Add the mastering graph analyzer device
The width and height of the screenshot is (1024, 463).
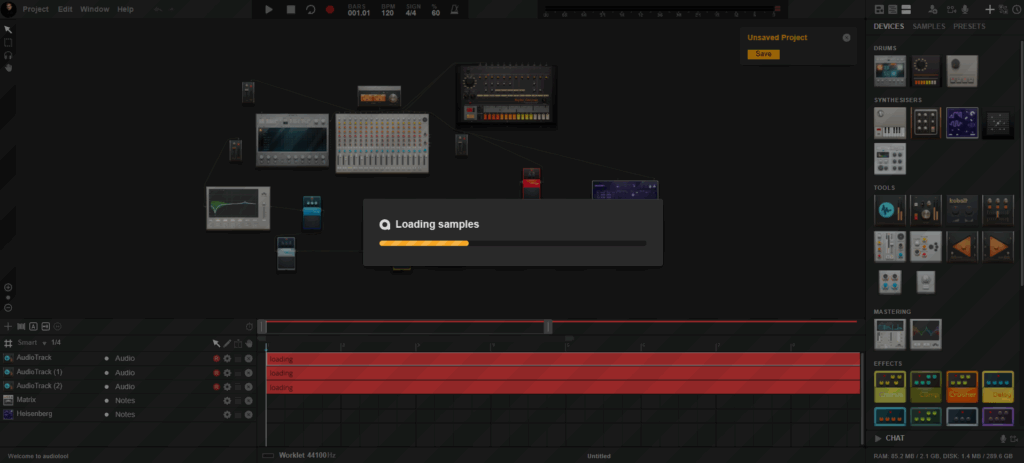[x=926, y=334]
